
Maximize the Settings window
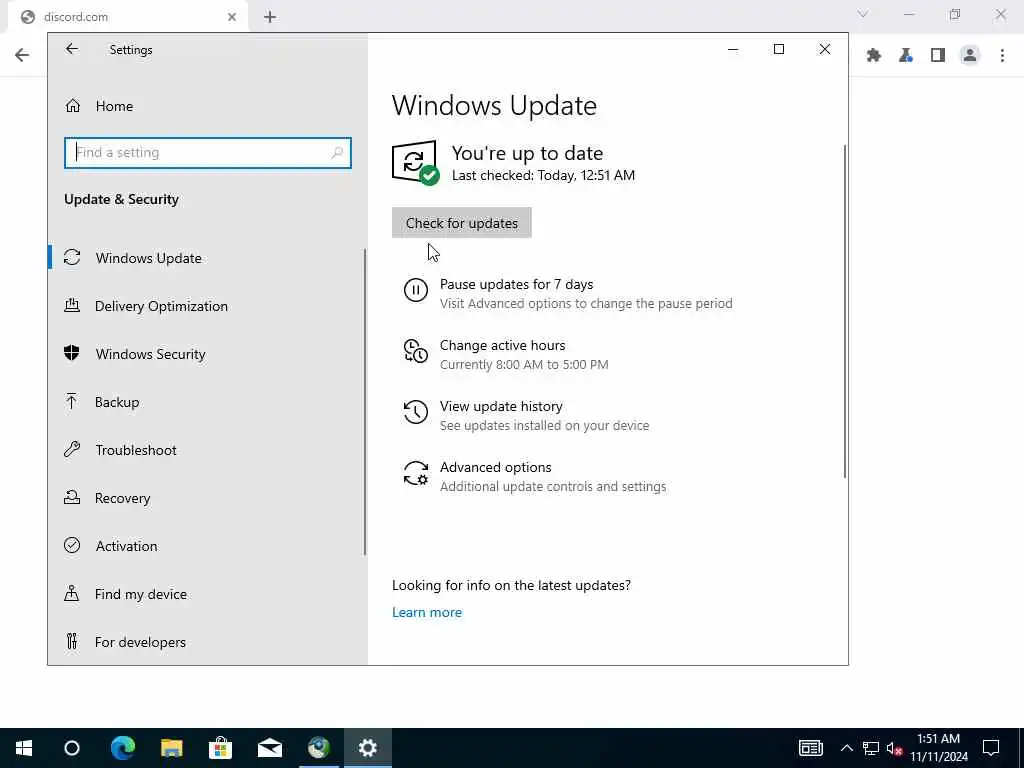[778, 49]
